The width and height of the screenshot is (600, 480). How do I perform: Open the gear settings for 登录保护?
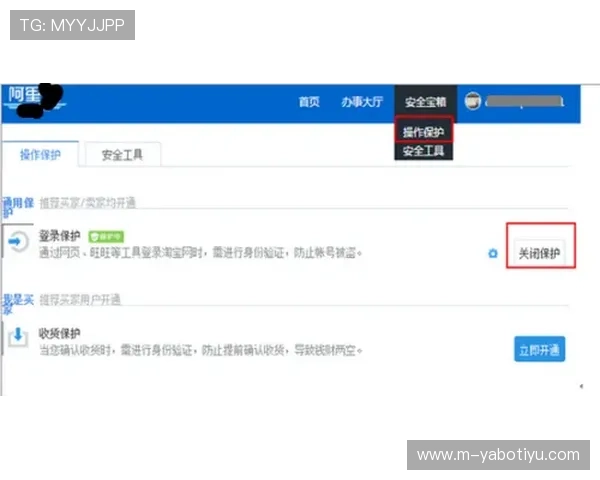click(493, 253)
